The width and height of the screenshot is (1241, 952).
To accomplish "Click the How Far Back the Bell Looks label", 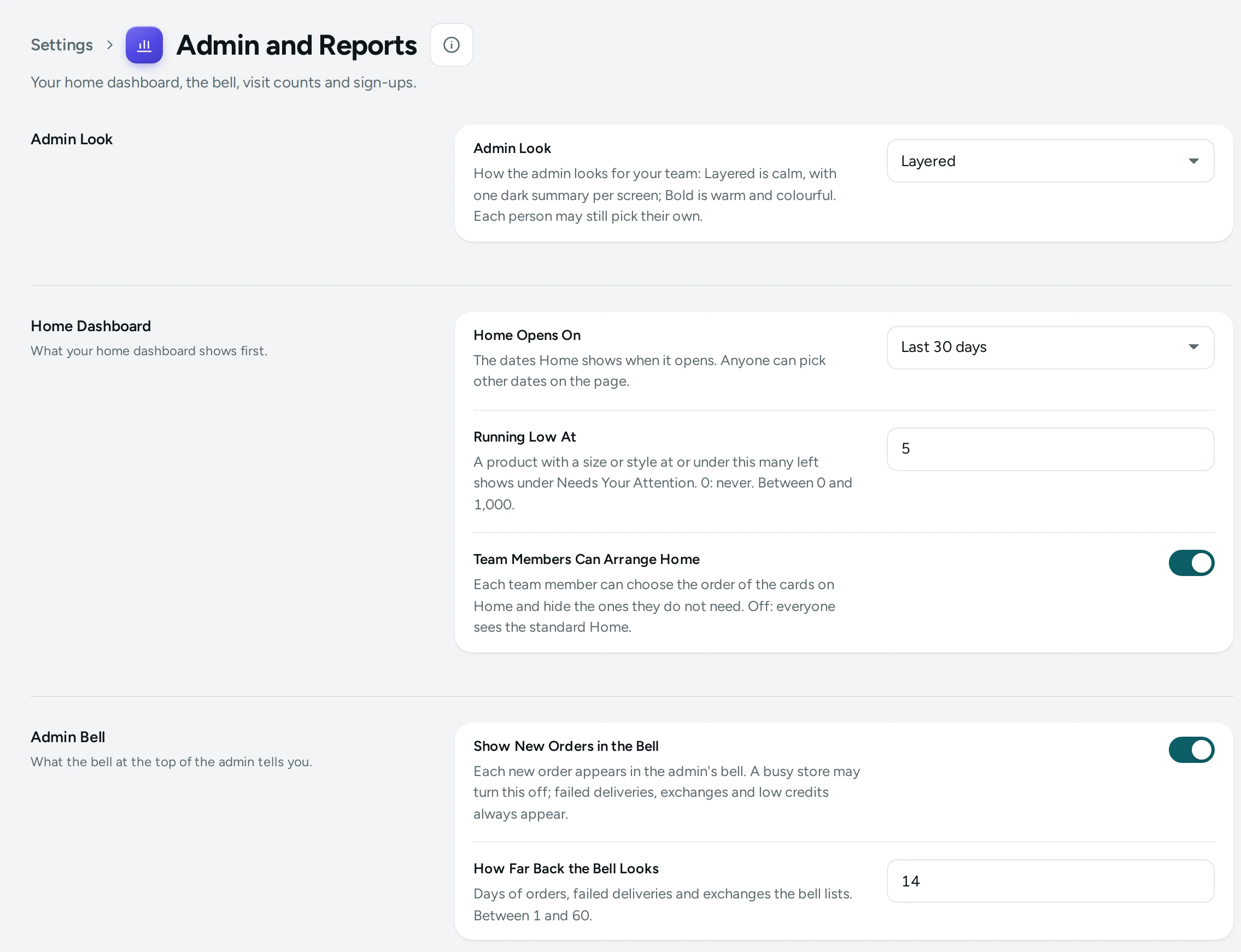I will (566, 869).
